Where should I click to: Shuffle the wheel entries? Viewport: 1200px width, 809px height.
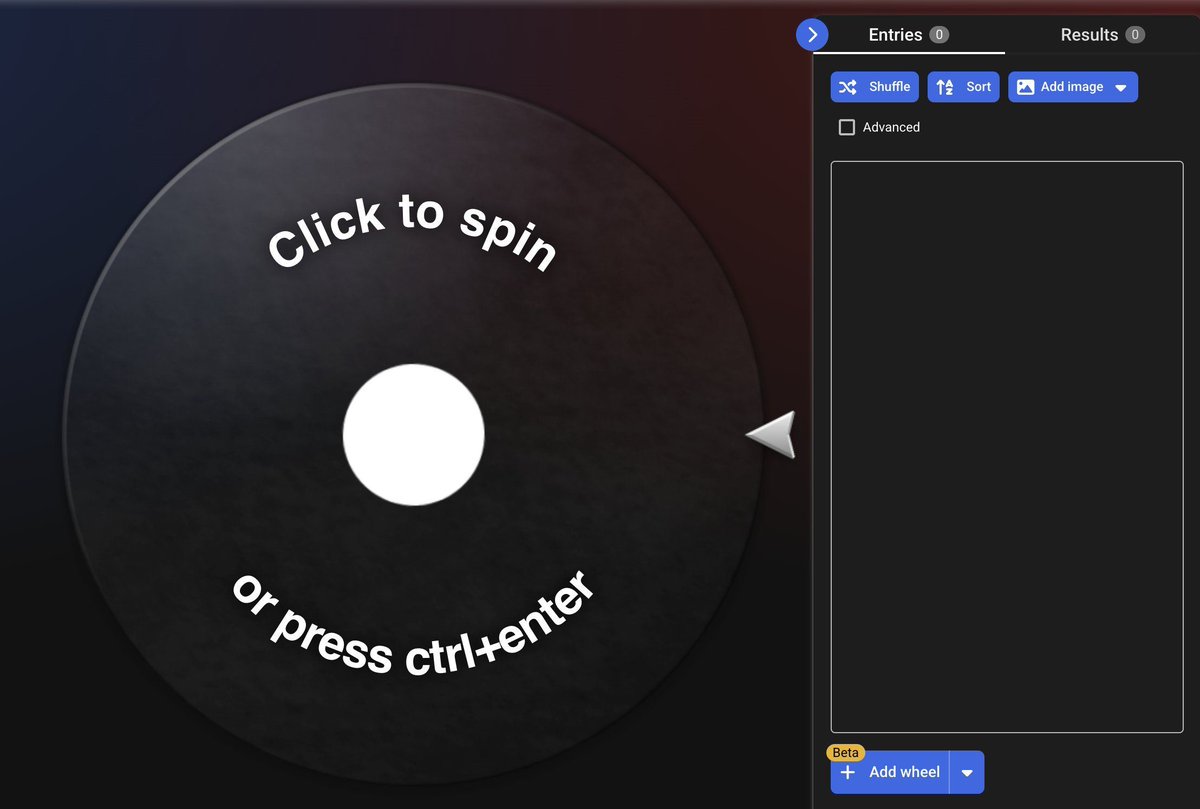point(875,87)
